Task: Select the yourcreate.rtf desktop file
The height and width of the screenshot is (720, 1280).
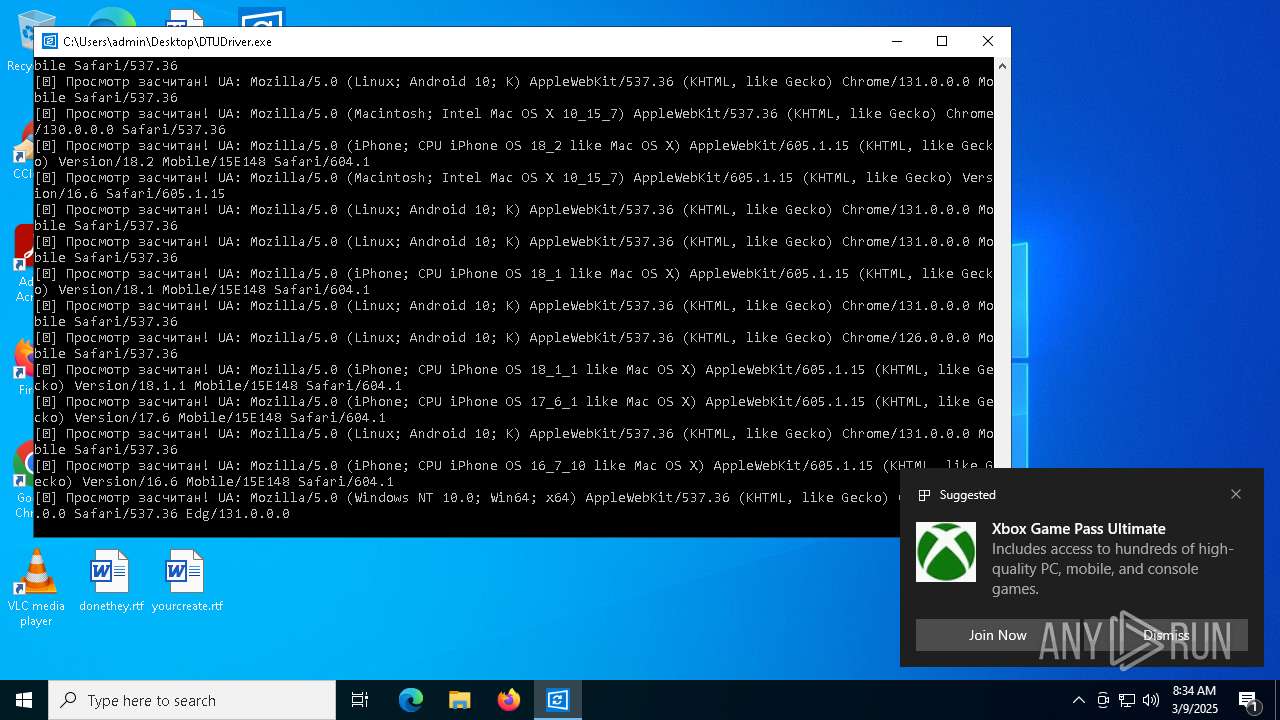Action: click(x=187, y=581)
